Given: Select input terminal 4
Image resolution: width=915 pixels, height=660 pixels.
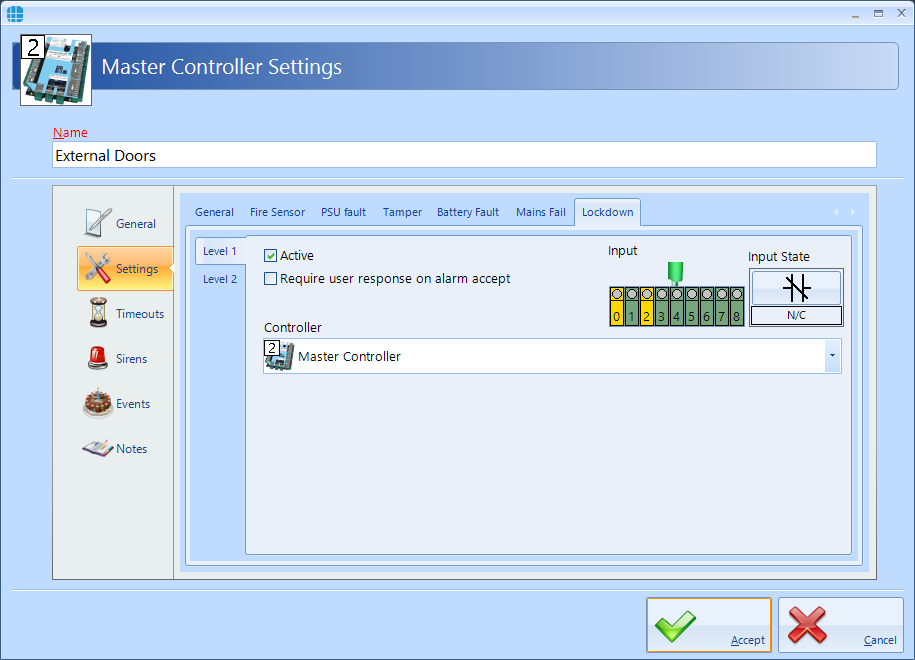Looking at the screenshot, I should [676, 306].
